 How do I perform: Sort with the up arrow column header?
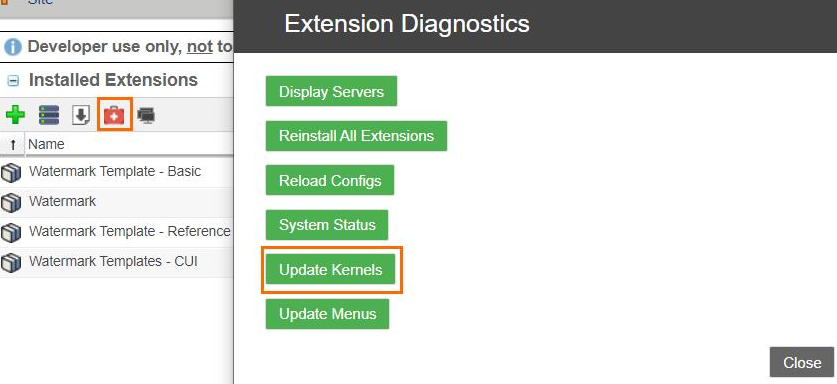tap(13, 144)
